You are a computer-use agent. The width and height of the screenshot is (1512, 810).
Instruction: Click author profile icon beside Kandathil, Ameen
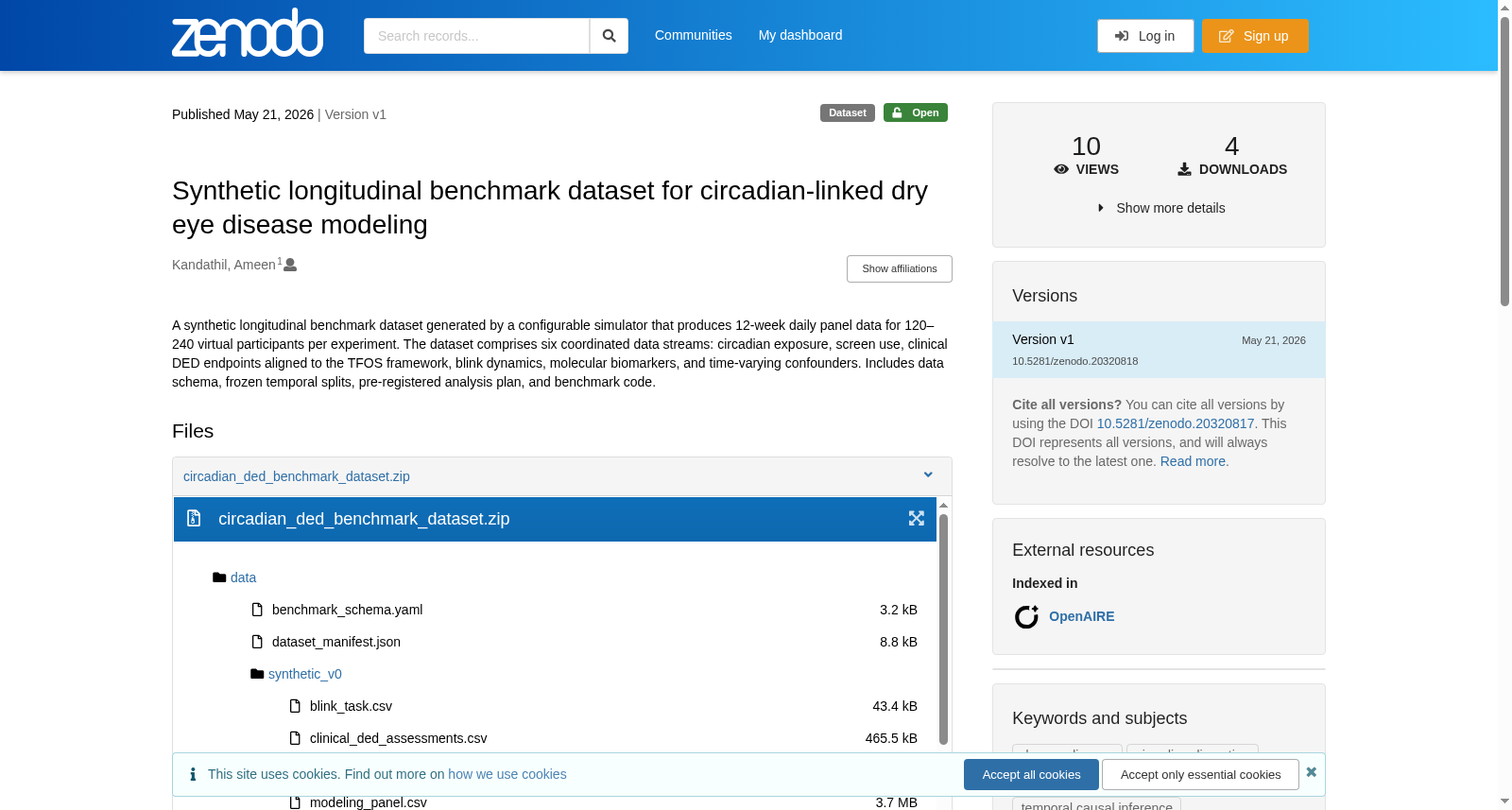(291, 265)
